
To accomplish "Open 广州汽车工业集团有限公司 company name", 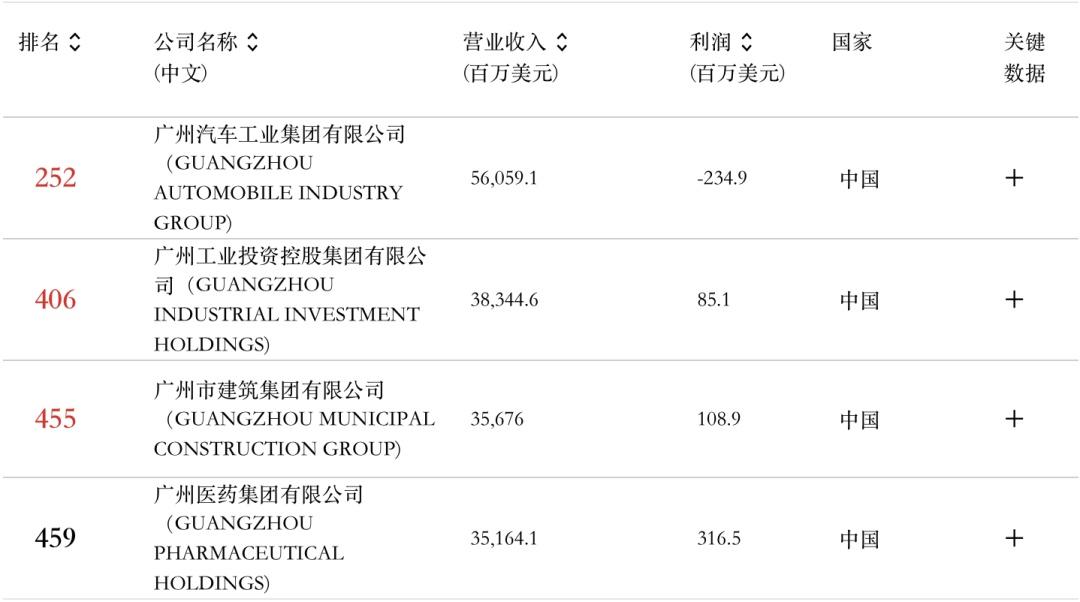I will tap(280, 135).
